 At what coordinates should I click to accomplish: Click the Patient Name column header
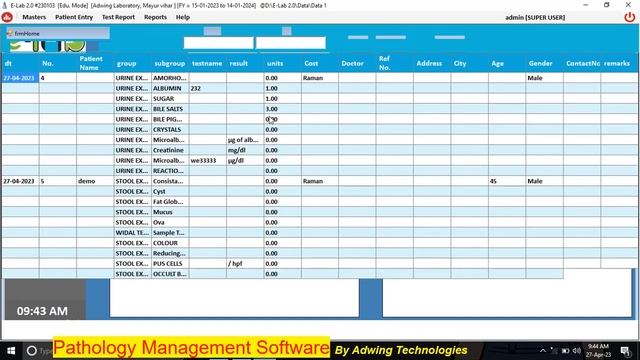click(95, 63)
